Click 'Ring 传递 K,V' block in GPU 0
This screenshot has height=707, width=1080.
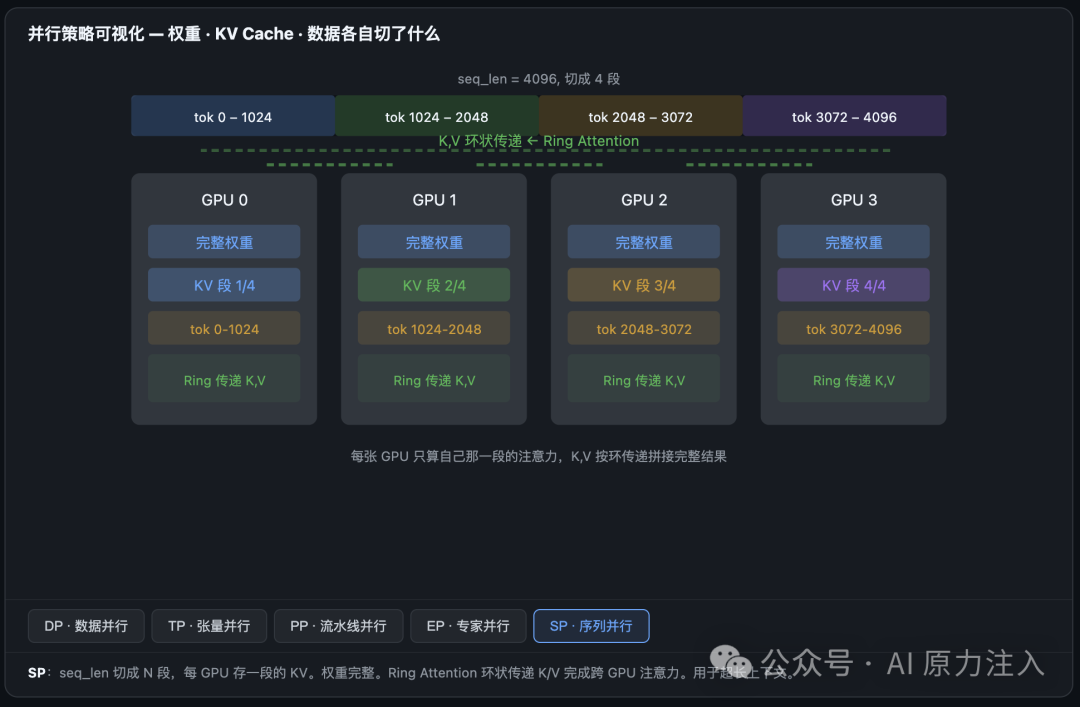pyautogui.click(x=225, y=378)
